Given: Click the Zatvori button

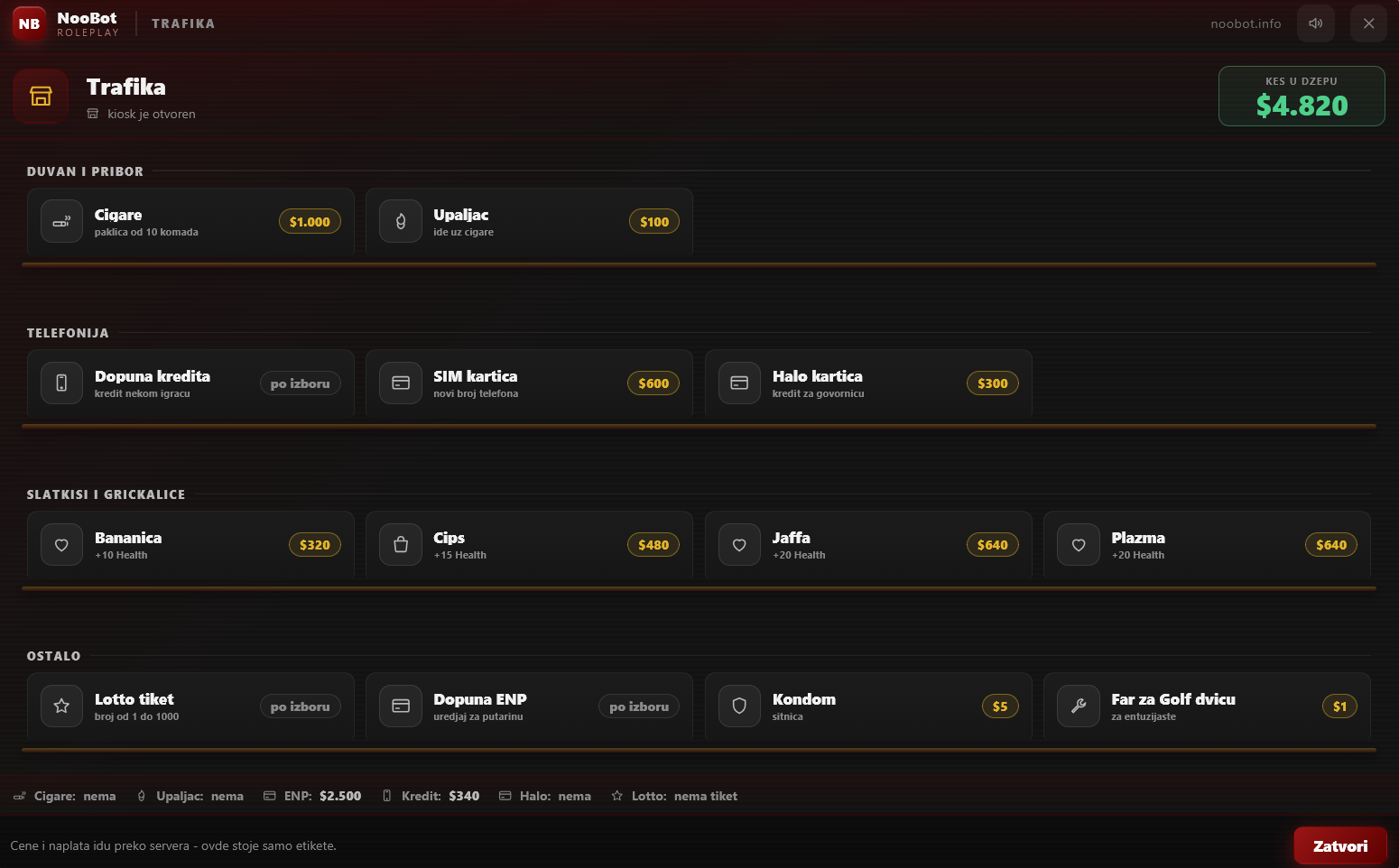Looking at the screenshot, I should pos(1340,845).
